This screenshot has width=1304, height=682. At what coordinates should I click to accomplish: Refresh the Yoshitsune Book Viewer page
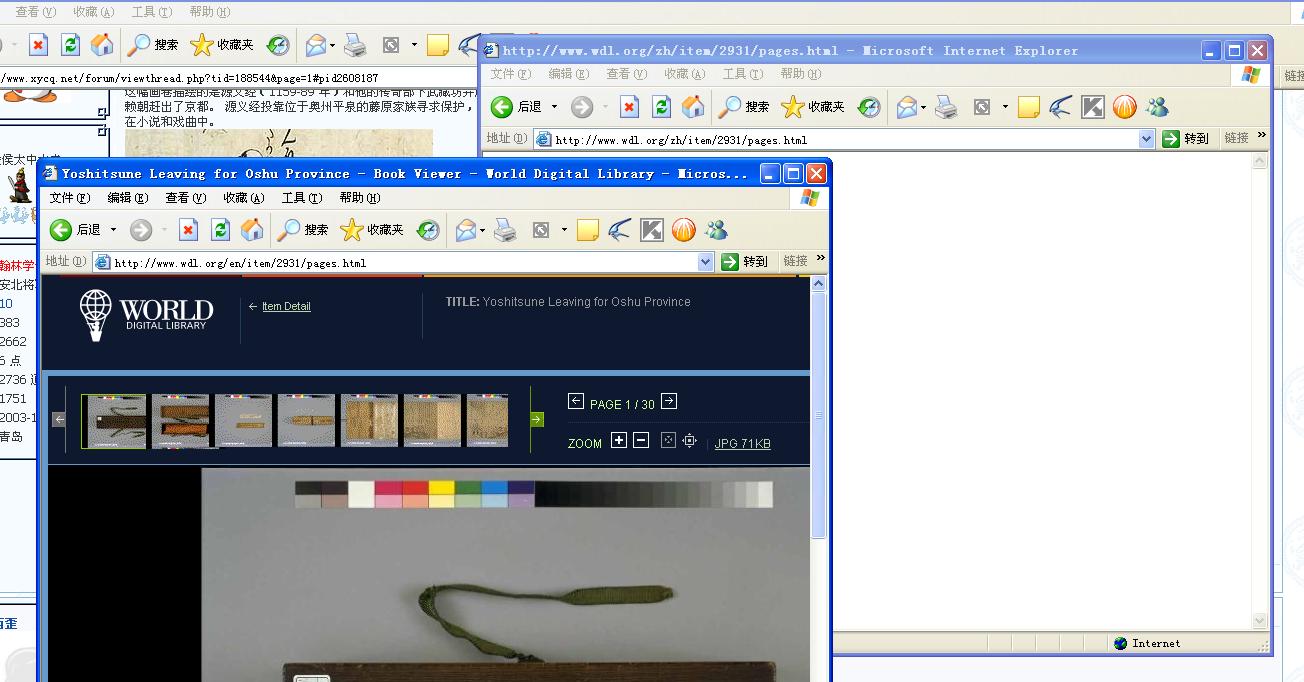(x=220, y=230)
